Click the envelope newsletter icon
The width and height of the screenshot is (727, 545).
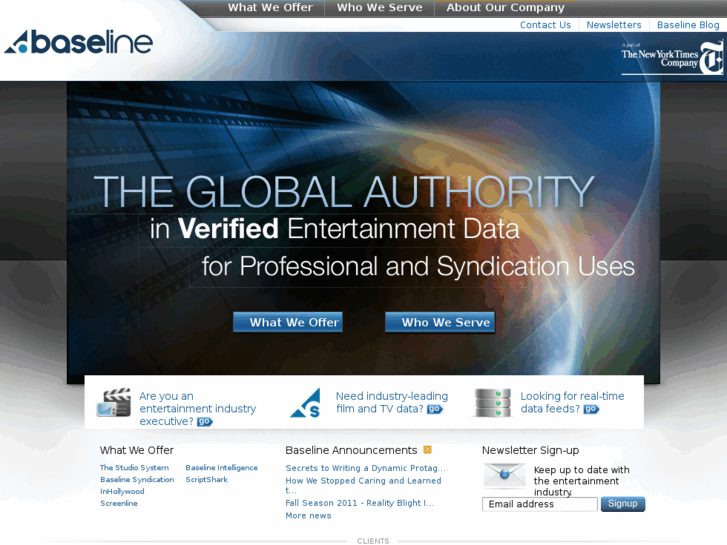(504, 475)
